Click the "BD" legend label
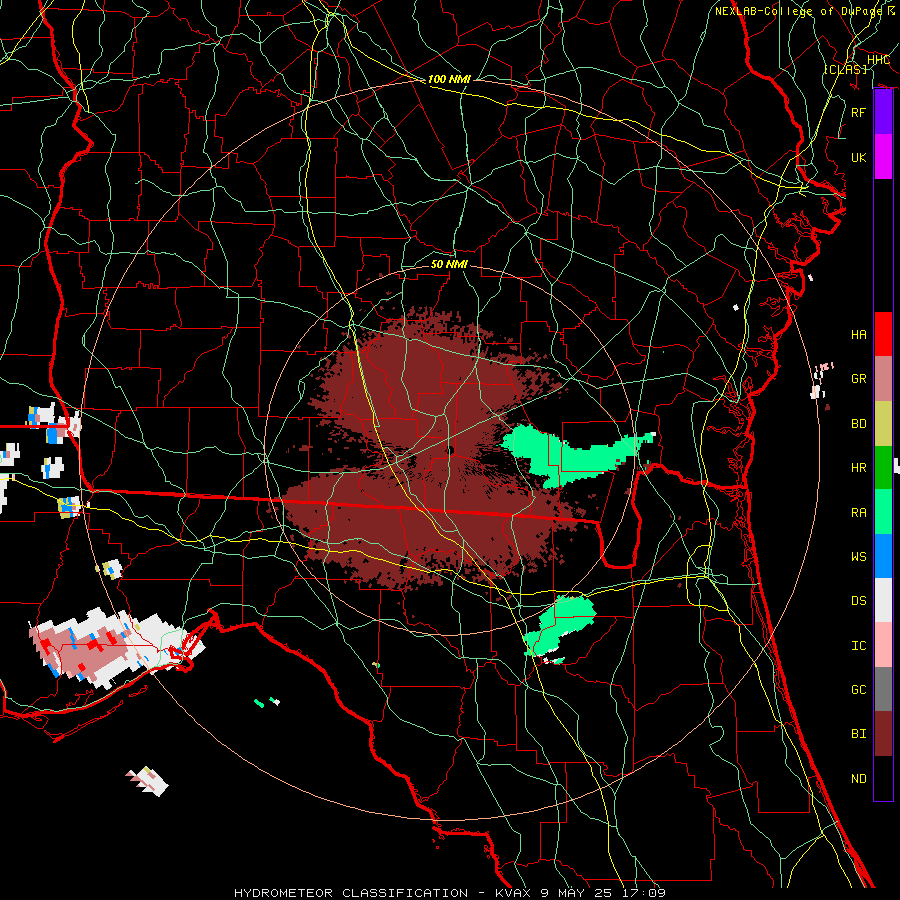Screen dimensions: 900x900 tap(859, 424)
